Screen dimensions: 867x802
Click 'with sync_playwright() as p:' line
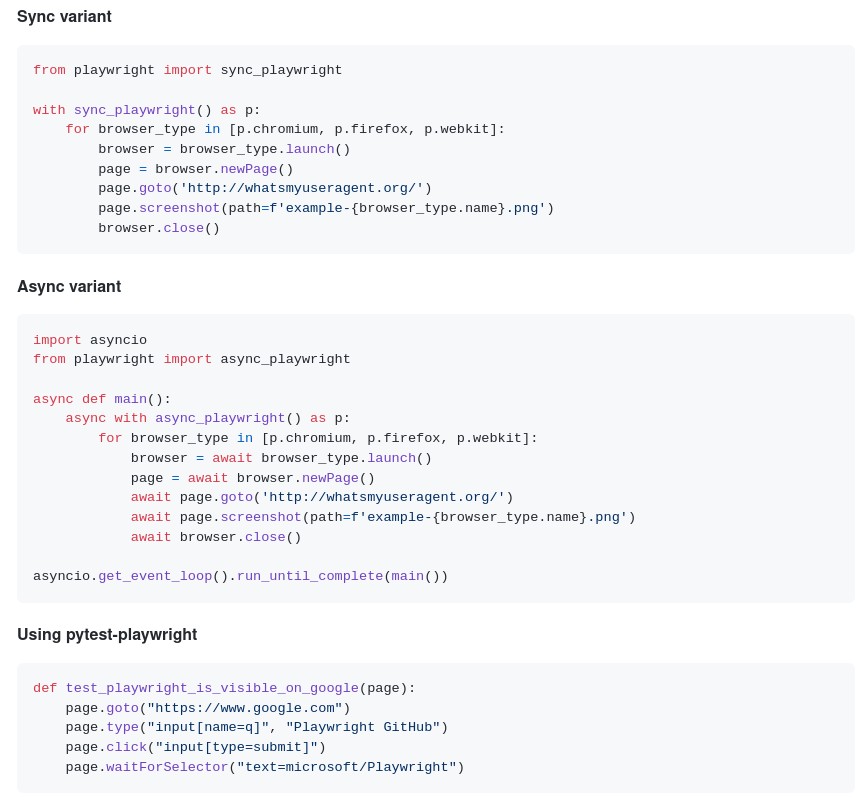point(147,110)
